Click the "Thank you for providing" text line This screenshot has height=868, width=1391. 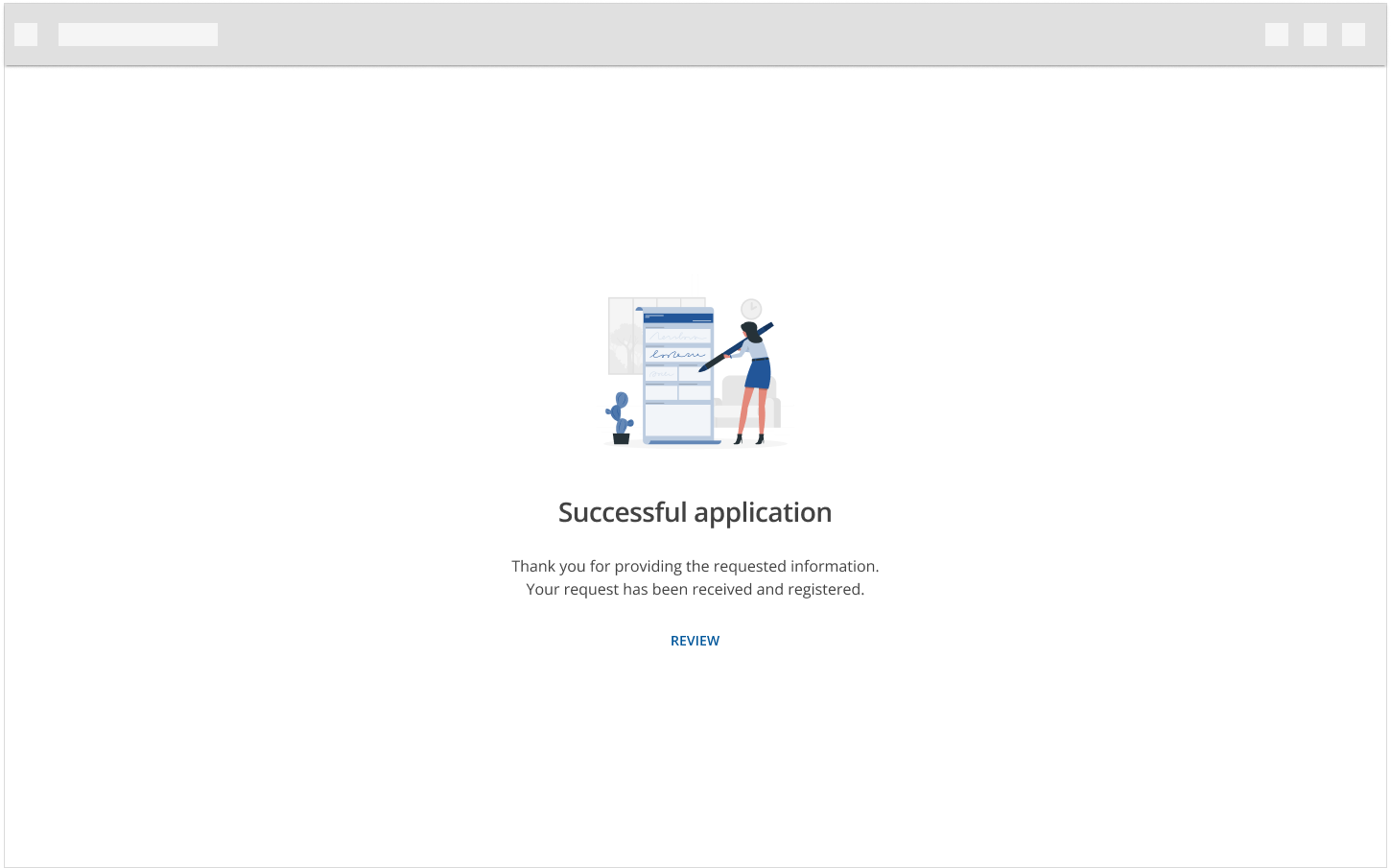[695, 566]
